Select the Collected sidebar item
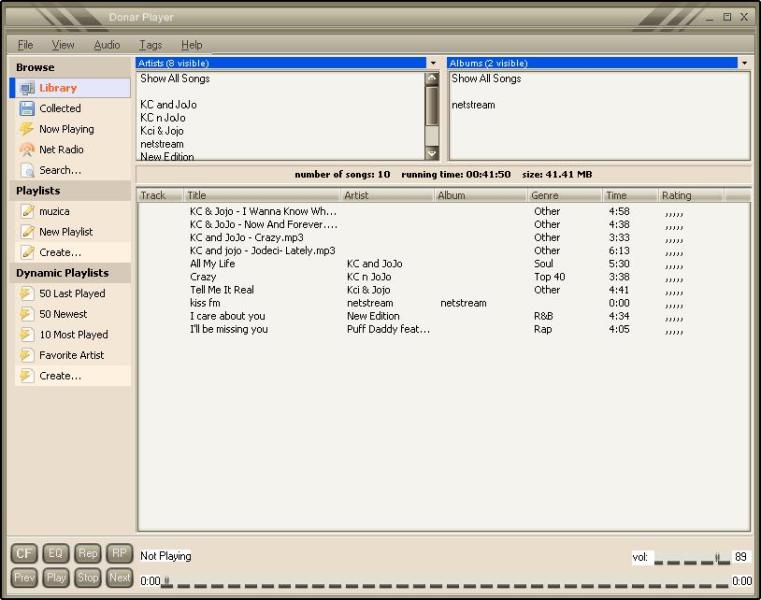 coord(59,108)
